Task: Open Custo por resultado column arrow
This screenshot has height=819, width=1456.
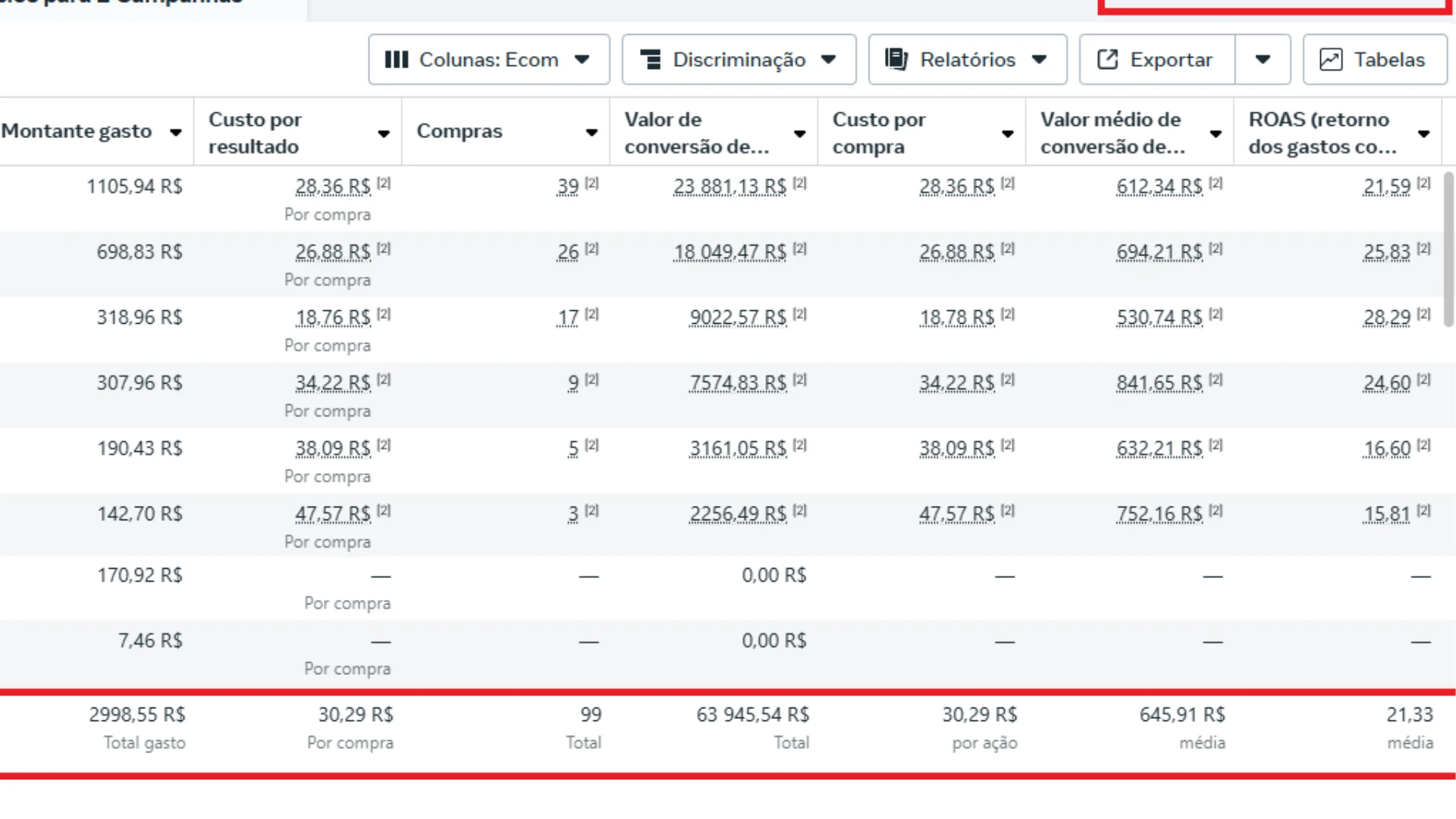Action: point(384,134)
